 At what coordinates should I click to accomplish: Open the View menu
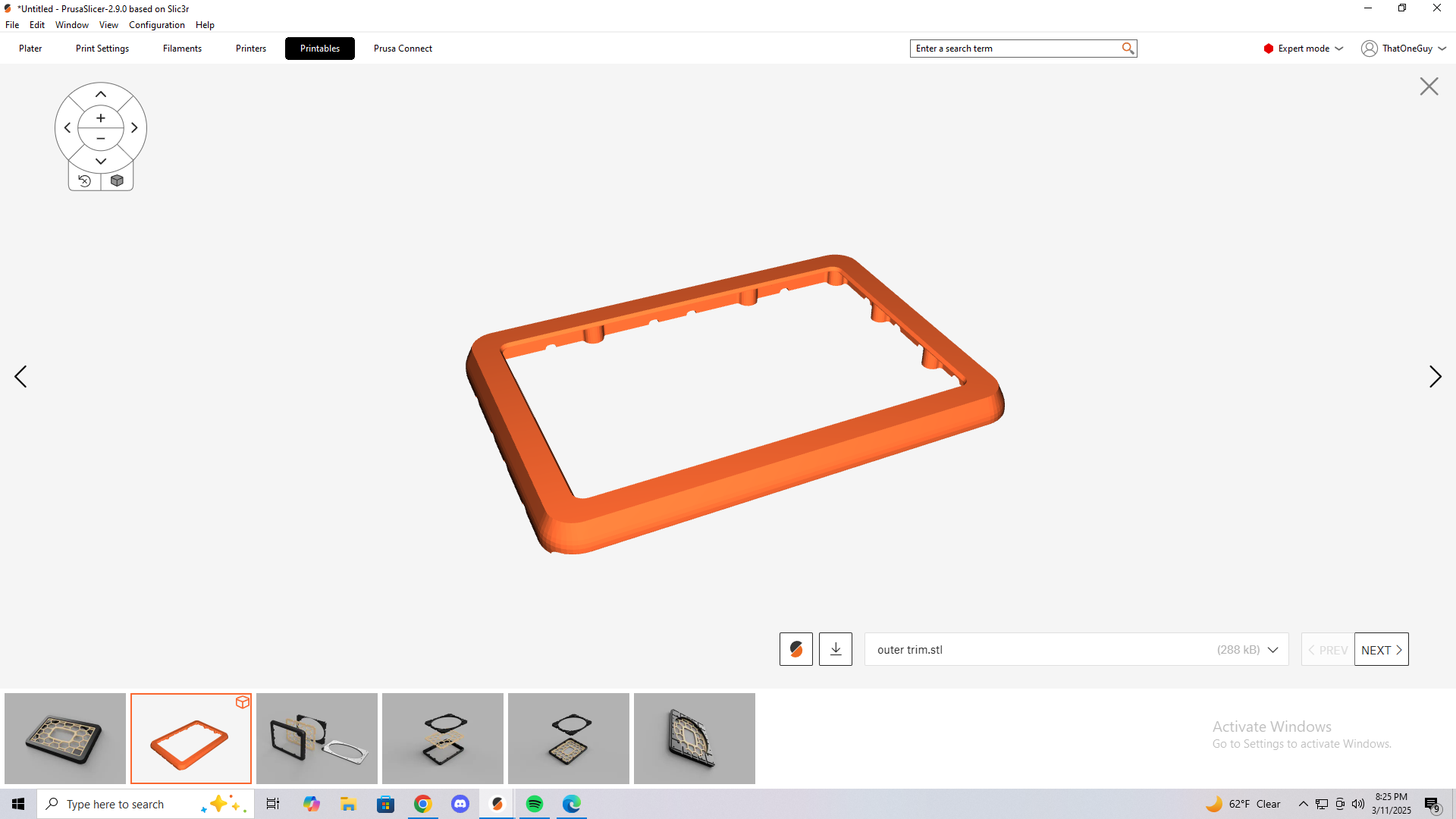108,25
